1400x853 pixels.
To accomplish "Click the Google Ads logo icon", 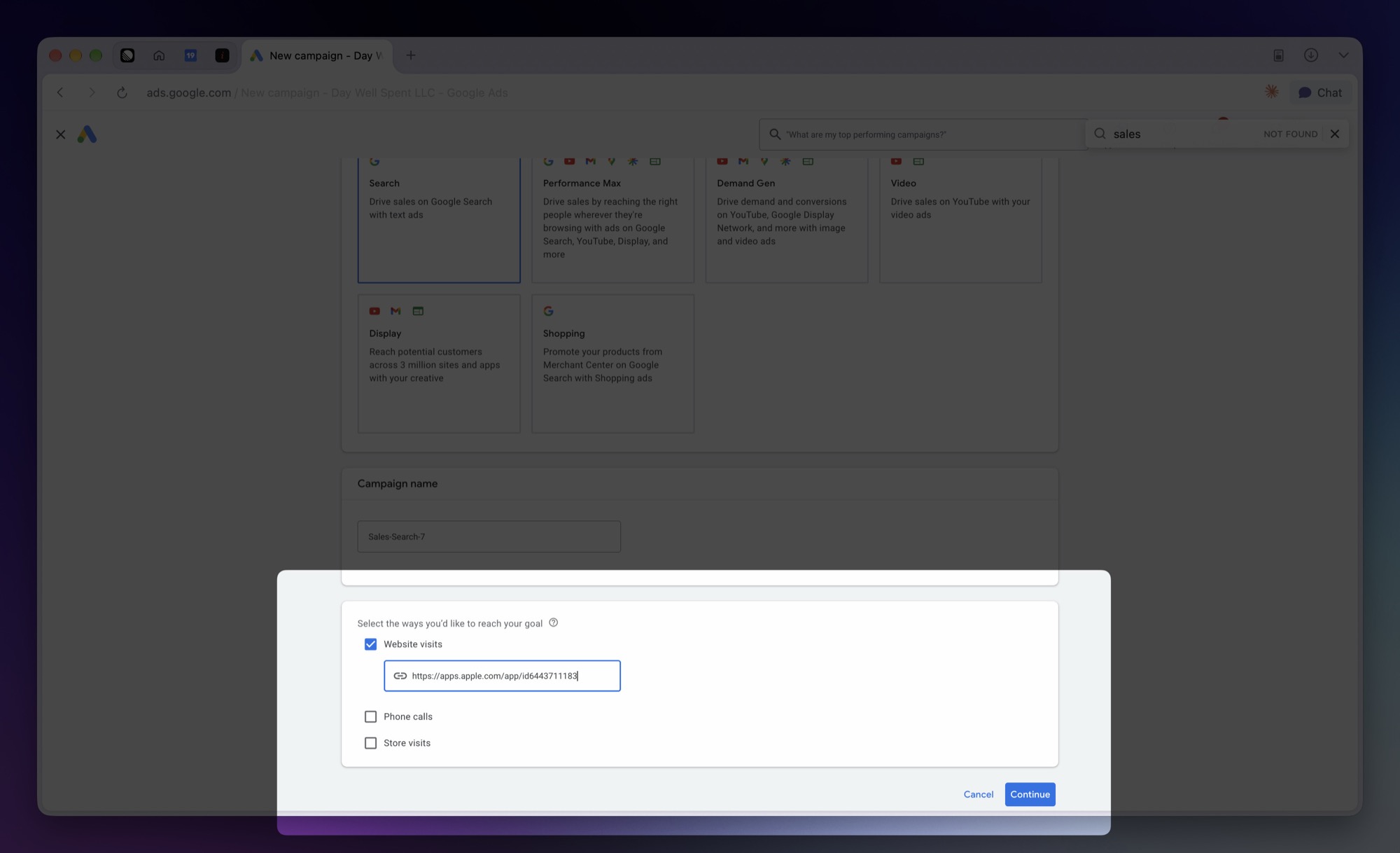I will [87, 134].
